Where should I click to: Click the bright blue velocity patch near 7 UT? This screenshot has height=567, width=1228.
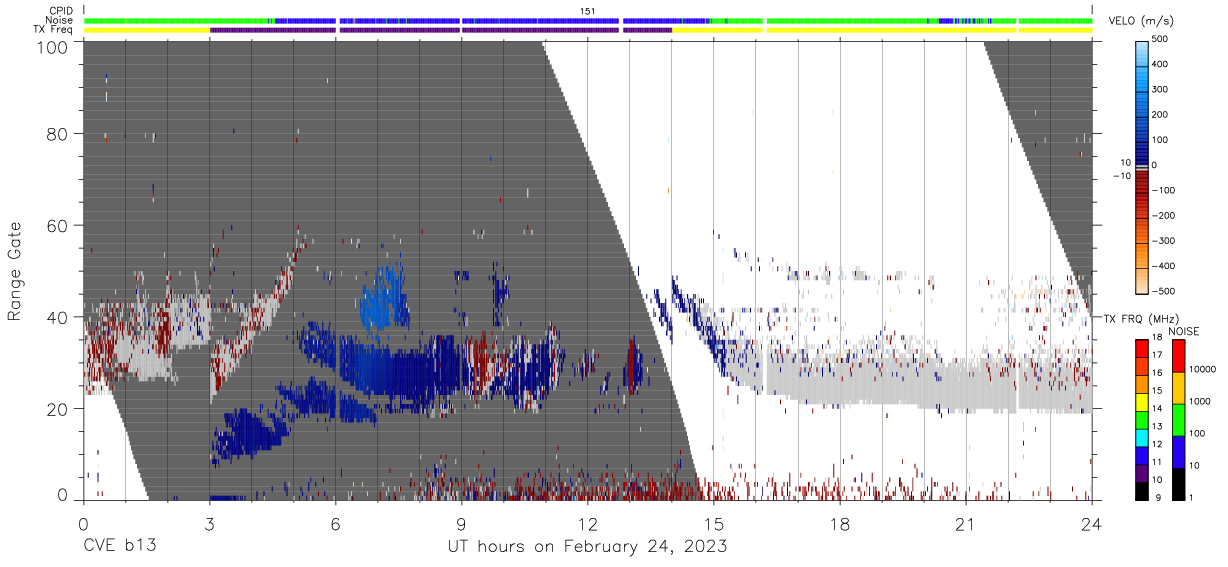tap(383, 298)
